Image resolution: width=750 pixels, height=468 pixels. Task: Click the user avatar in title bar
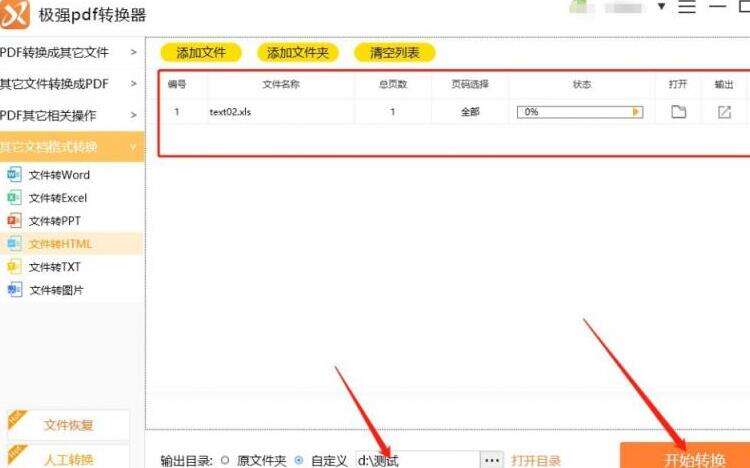pyautogui.click(x=579, y=7)
